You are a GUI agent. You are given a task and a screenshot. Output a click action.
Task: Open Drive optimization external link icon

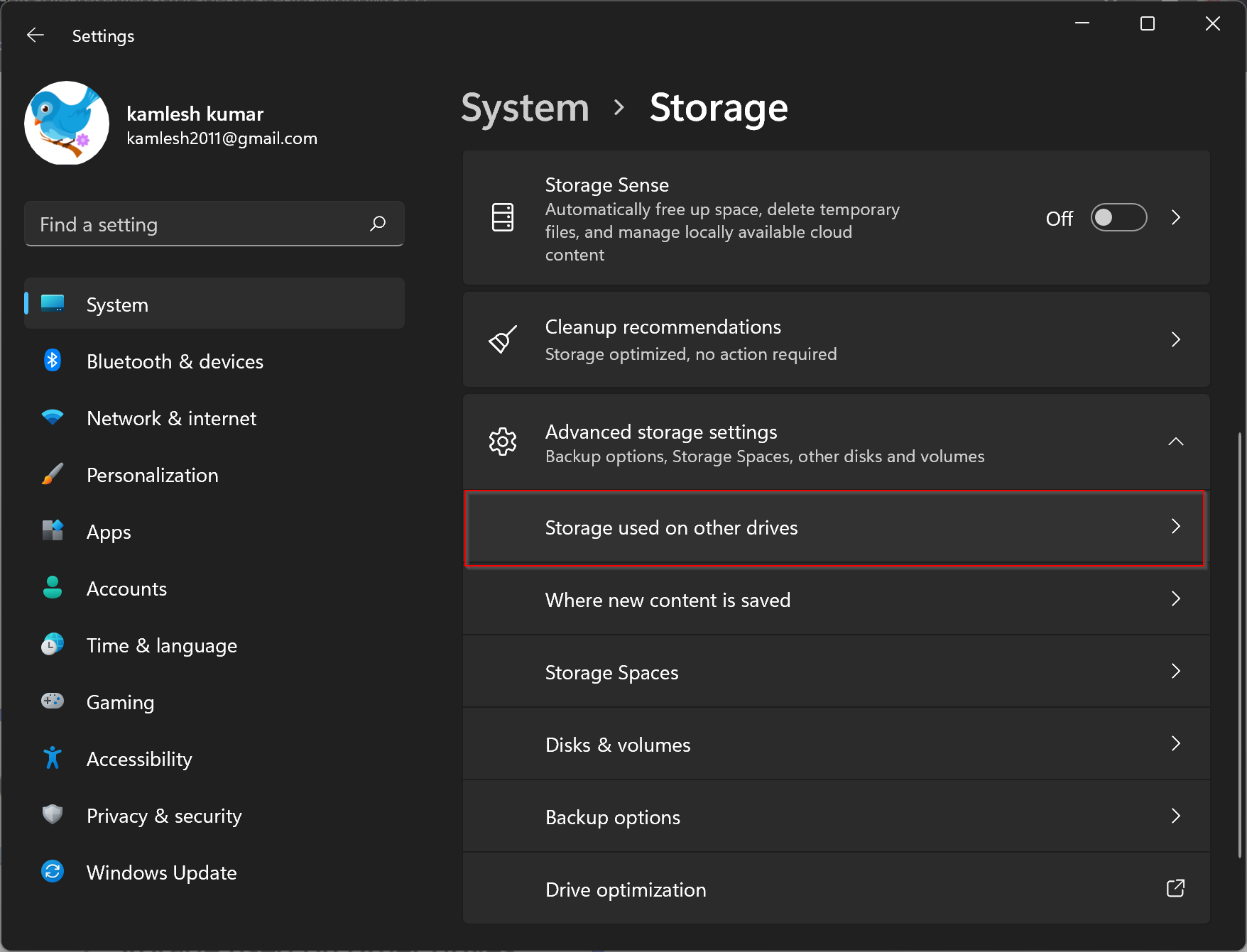tap(1175, 888)
